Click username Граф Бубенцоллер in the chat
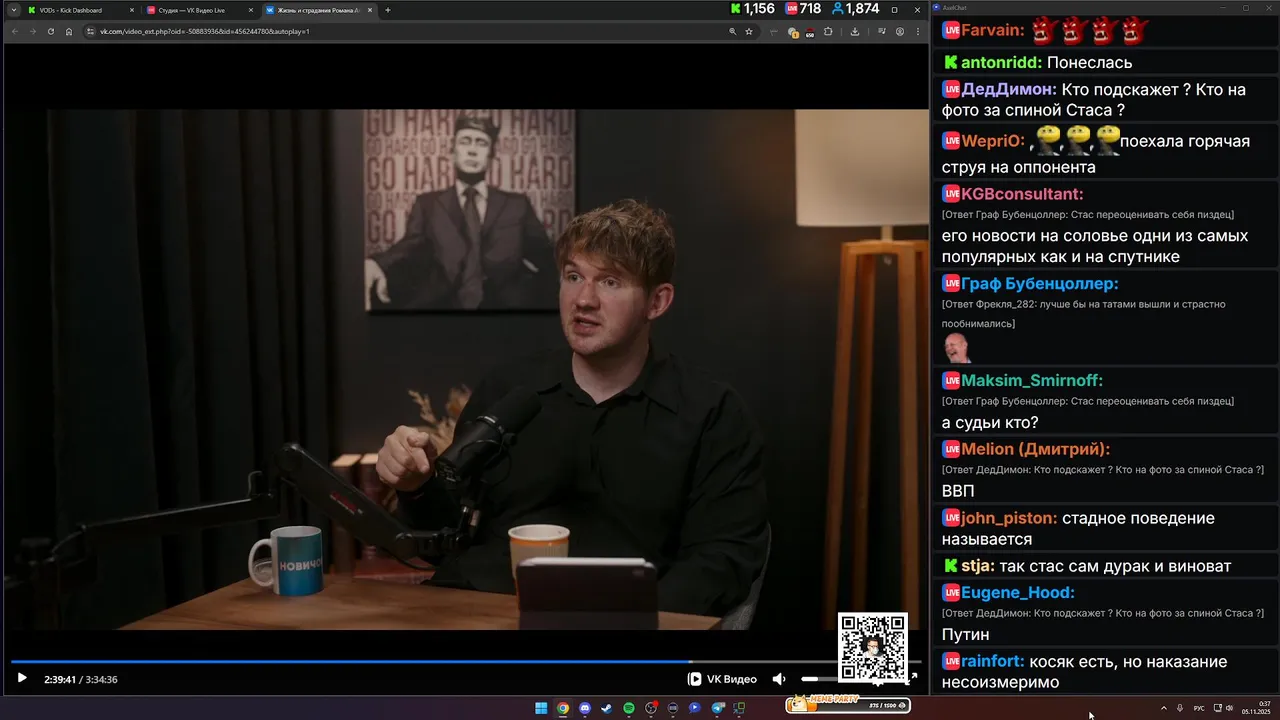 (1040, 284)
